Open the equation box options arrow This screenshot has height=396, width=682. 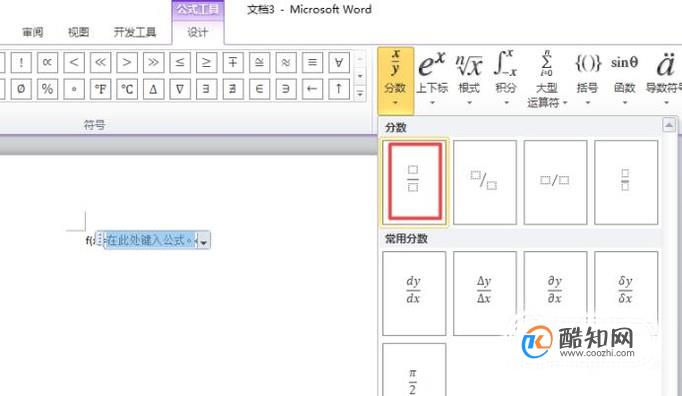[x=204, y=241]
